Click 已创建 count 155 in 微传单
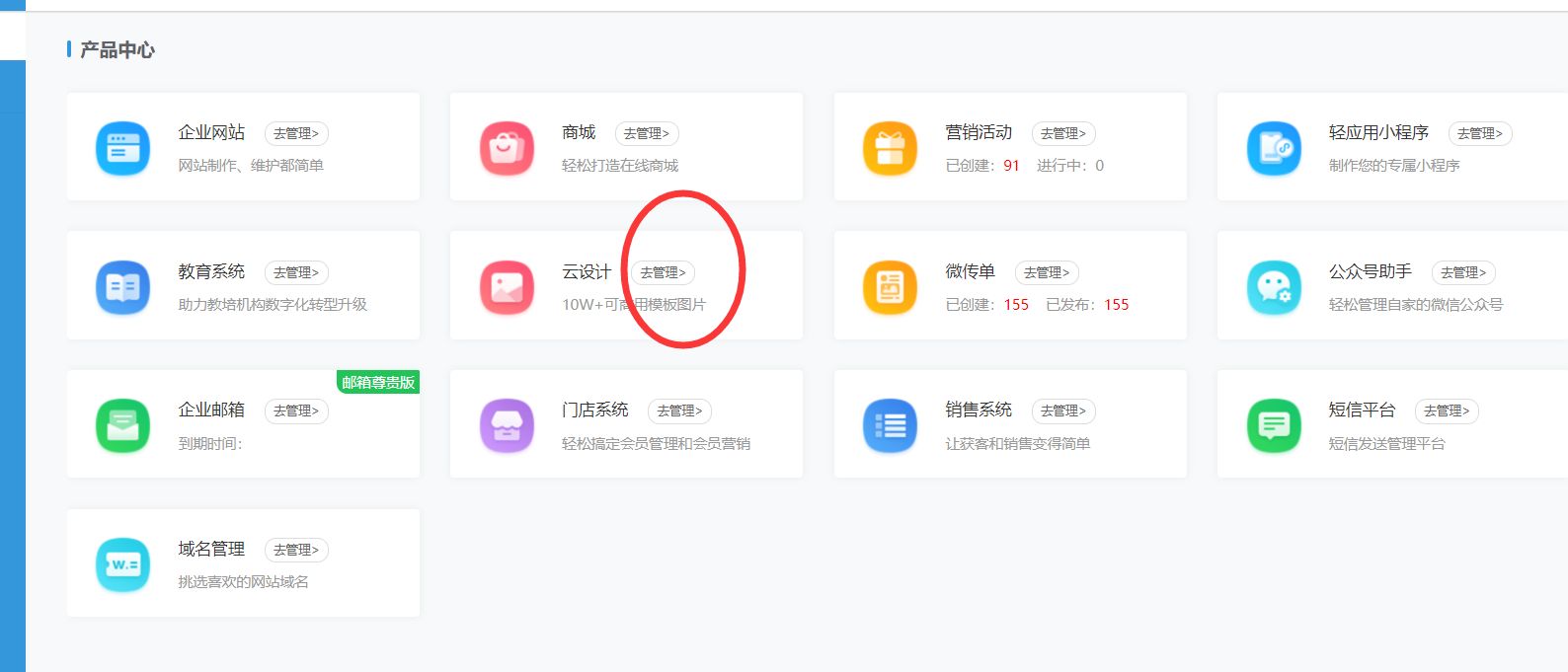The height and width of the screenshot is (672, 1568). tap(1016, 305)
